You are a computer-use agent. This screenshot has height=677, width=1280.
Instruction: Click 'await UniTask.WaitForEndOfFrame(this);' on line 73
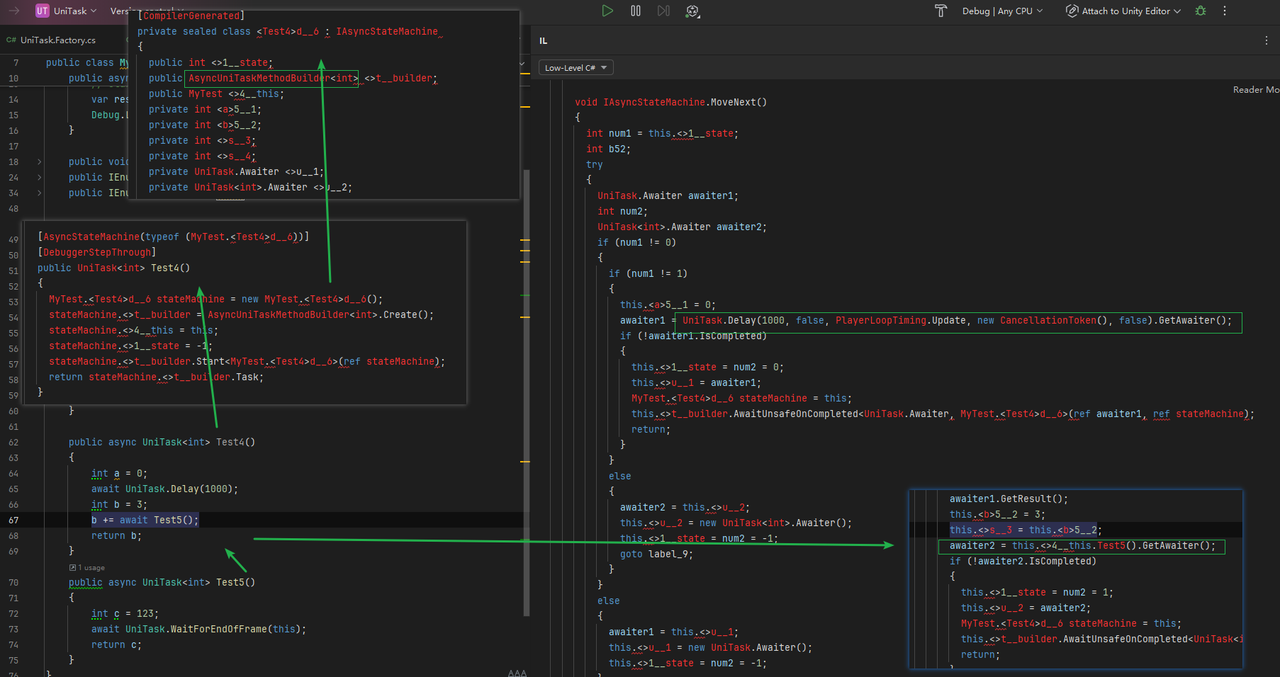click(198, 629)
